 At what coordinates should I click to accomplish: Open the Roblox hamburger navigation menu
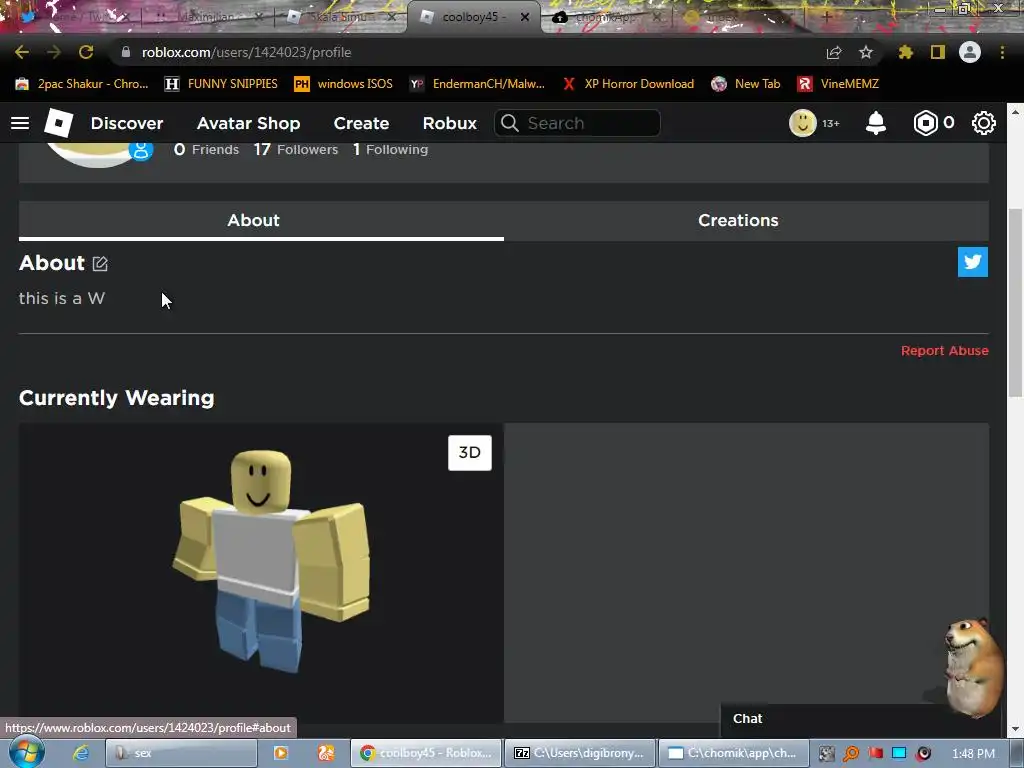(x=20, y=123)
